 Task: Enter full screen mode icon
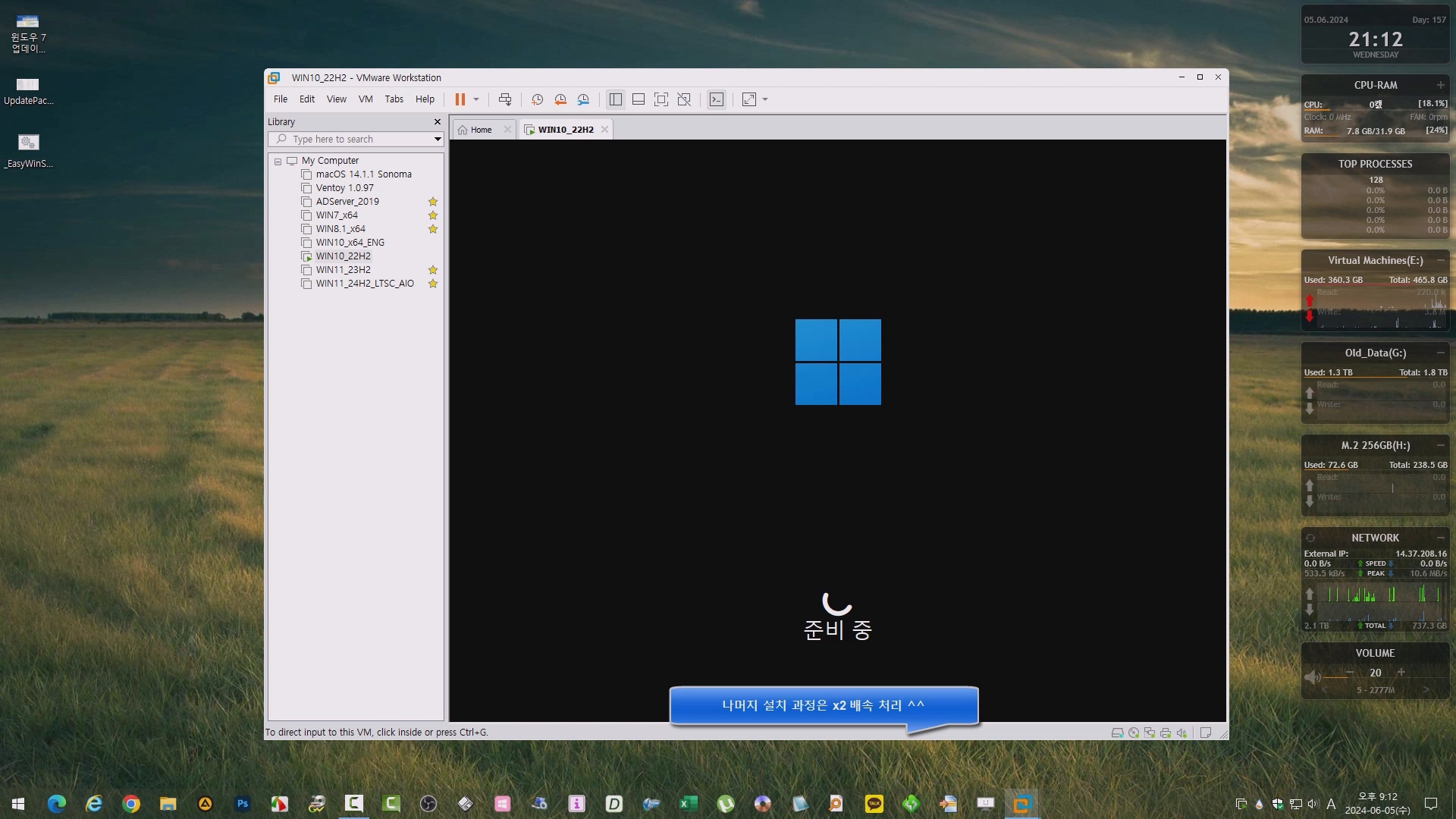pos(661,99)
